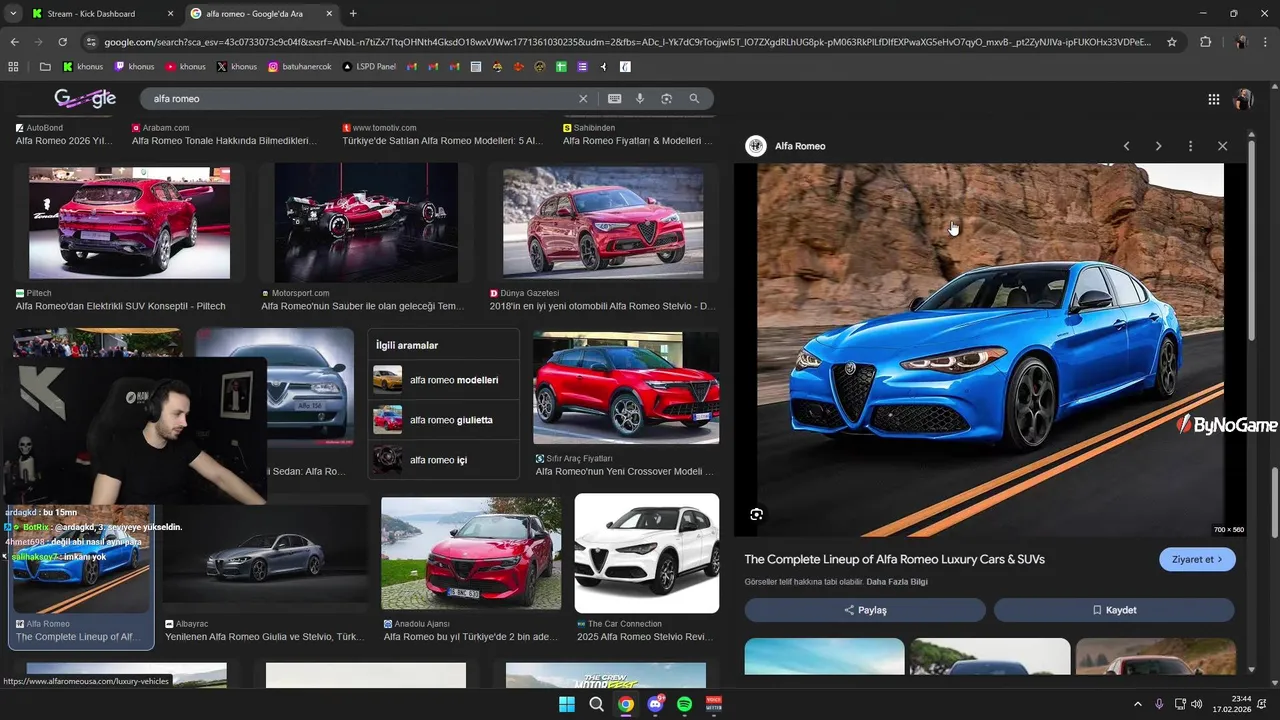Select the alfa romeo - Google'da Ara tab
The image size is (1280, 720).
[260, 14]
